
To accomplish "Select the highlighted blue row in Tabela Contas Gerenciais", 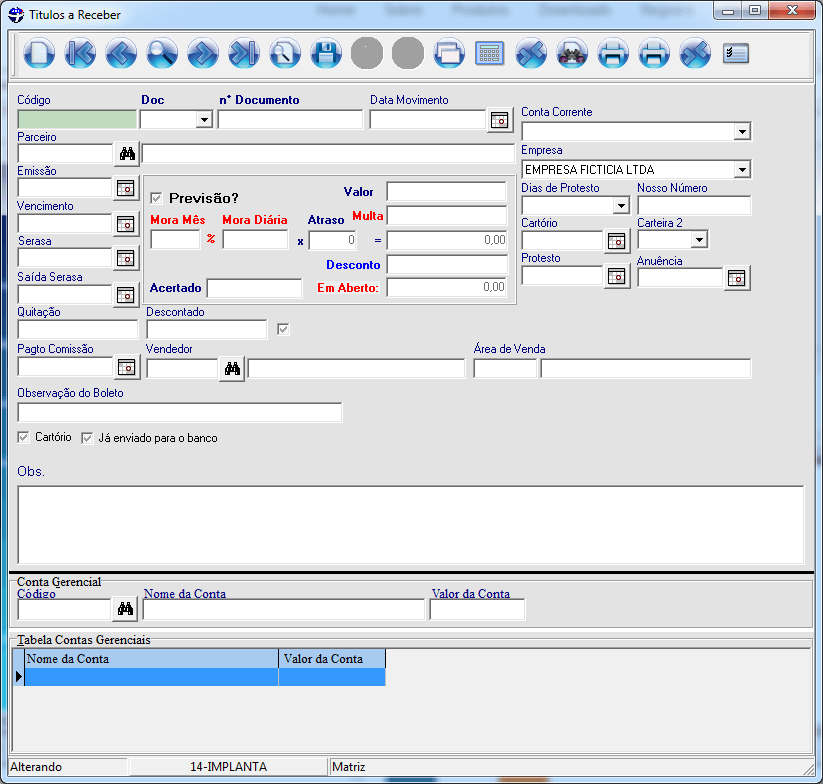I will point(205,677).
